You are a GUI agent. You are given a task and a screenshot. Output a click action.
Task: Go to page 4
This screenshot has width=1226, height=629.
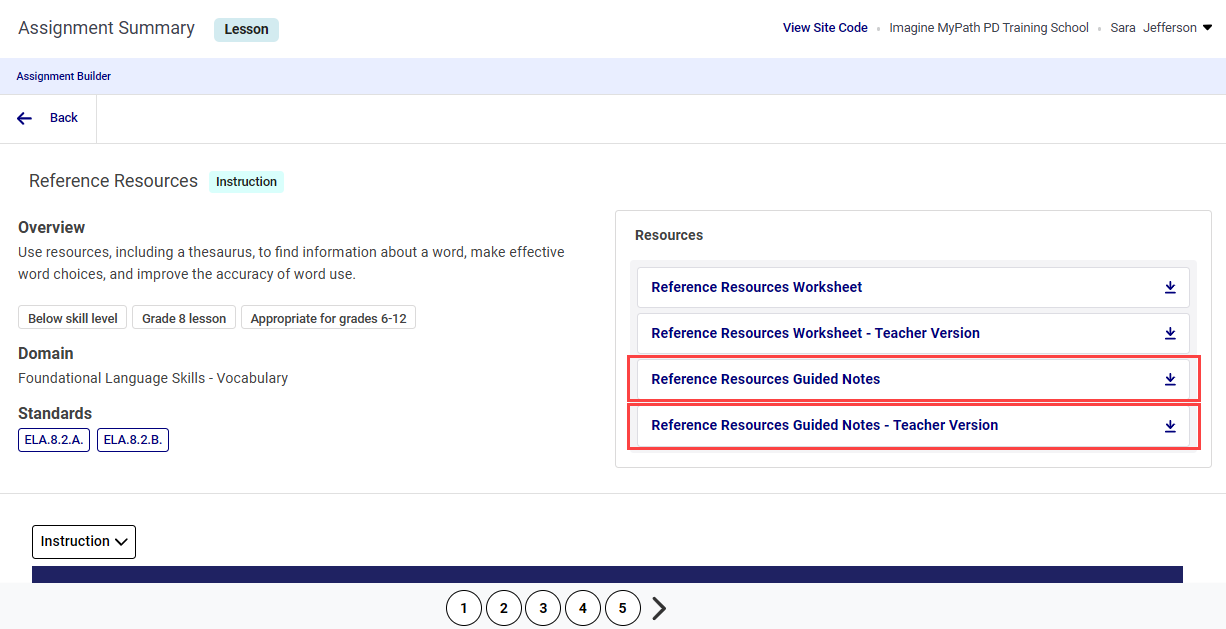pos(583,608)
